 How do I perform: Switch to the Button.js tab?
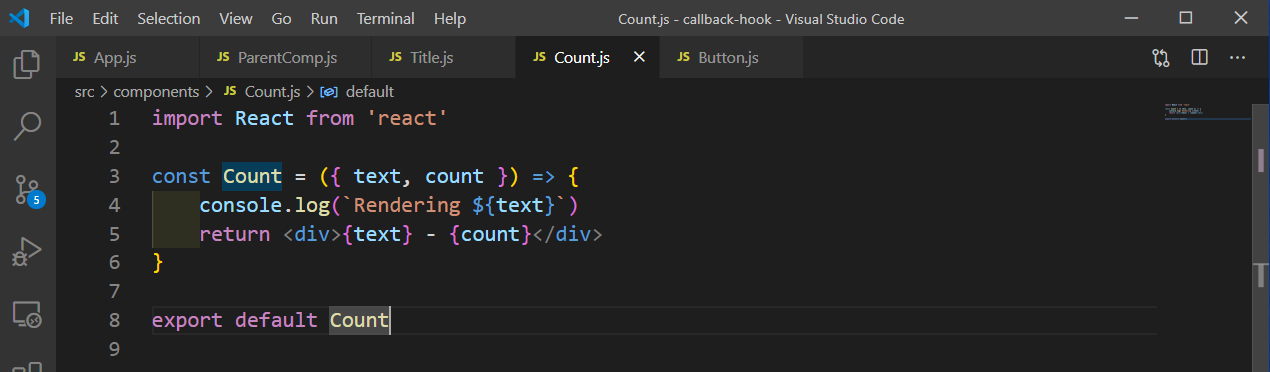(732, 58)
